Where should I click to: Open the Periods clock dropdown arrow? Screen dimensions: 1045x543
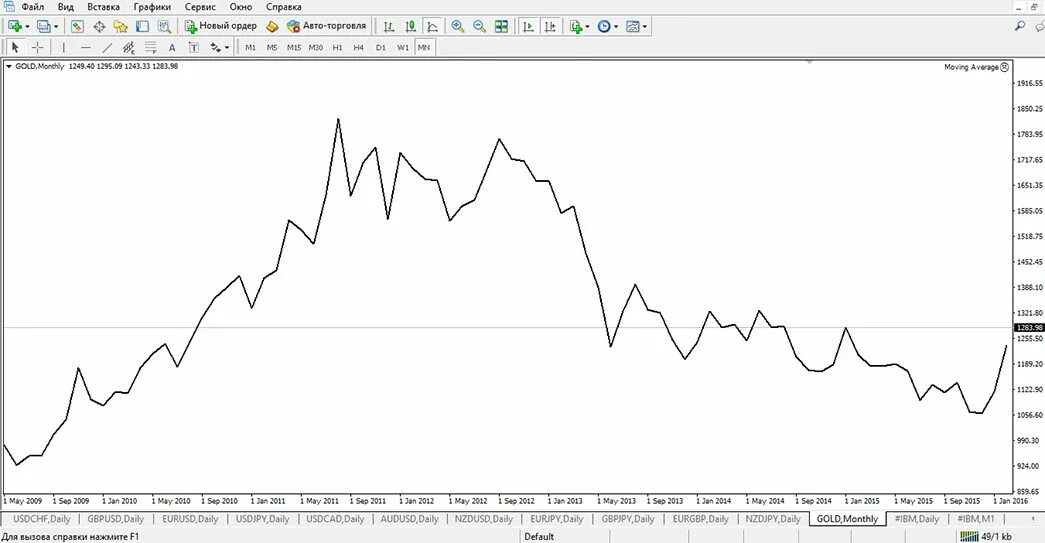click(x=616, y=27)
